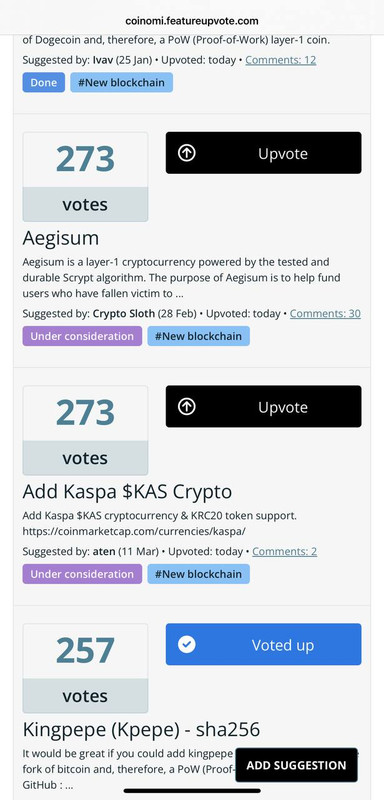
Task: Click the #New blockchain tag under Kaspa
Action: (198, 574)
